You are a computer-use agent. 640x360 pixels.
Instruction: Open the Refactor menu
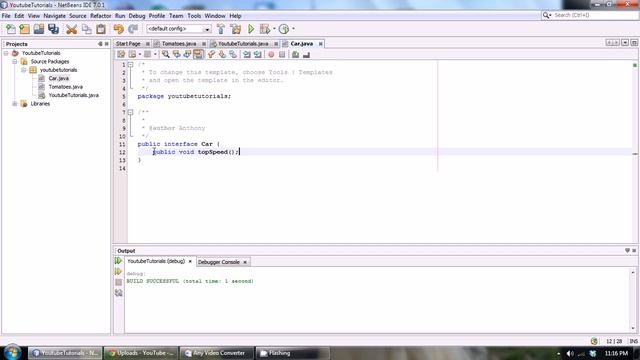(x=100, y=16)
